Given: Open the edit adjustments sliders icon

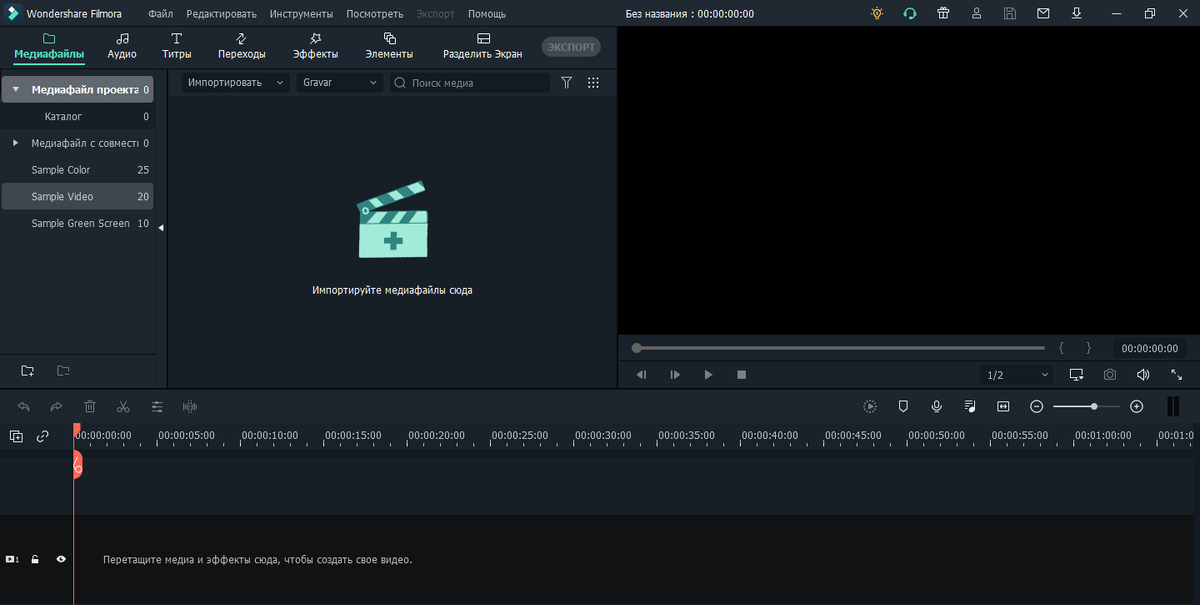Looking at the screenshot, I should point(157,407).
